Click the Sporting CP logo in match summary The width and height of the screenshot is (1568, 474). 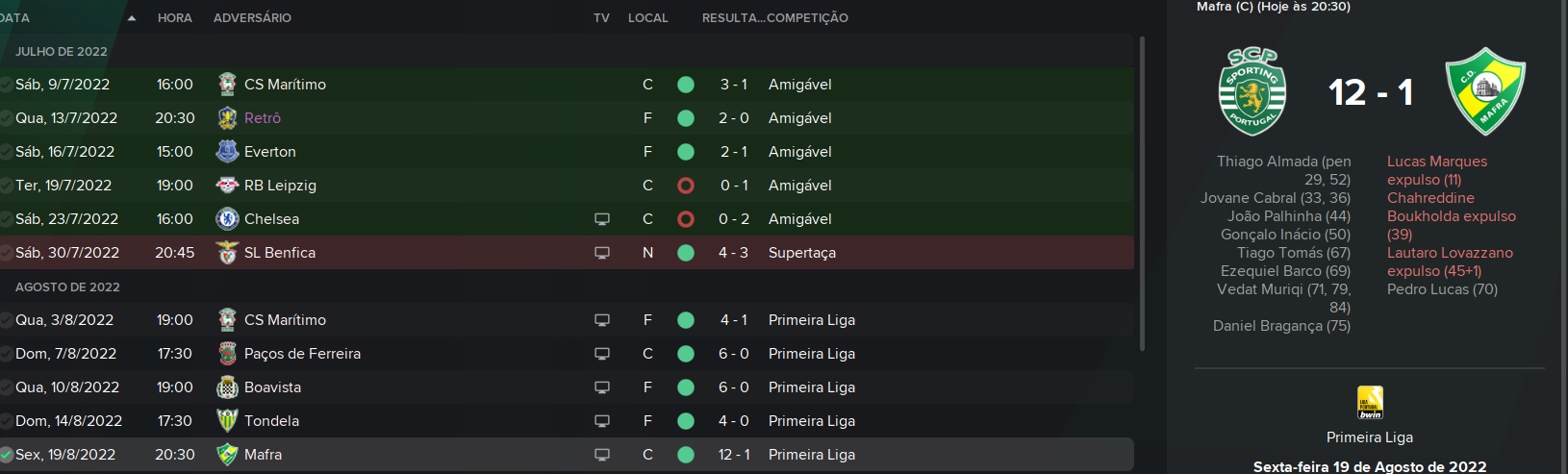tap(1252, 91)
